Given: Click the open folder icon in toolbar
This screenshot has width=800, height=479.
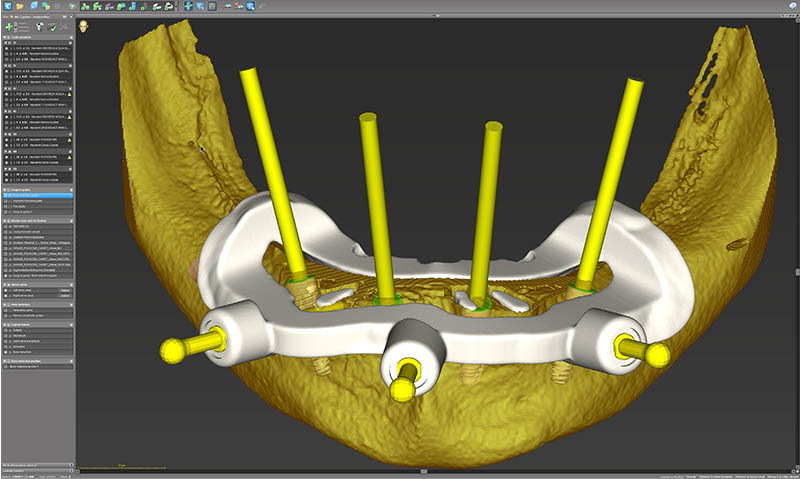Looking at the screenshot, I should (x=20, y=6).
